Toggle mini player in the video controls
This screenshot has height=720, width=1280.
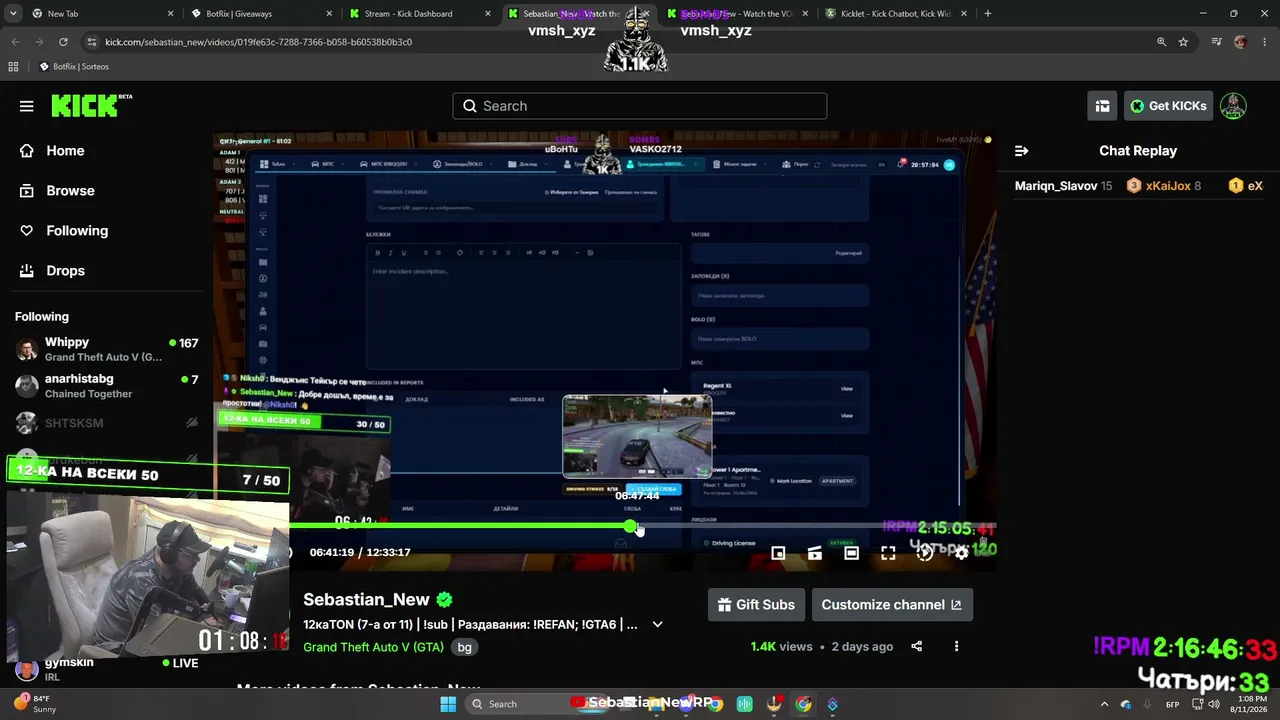(778, 553)
